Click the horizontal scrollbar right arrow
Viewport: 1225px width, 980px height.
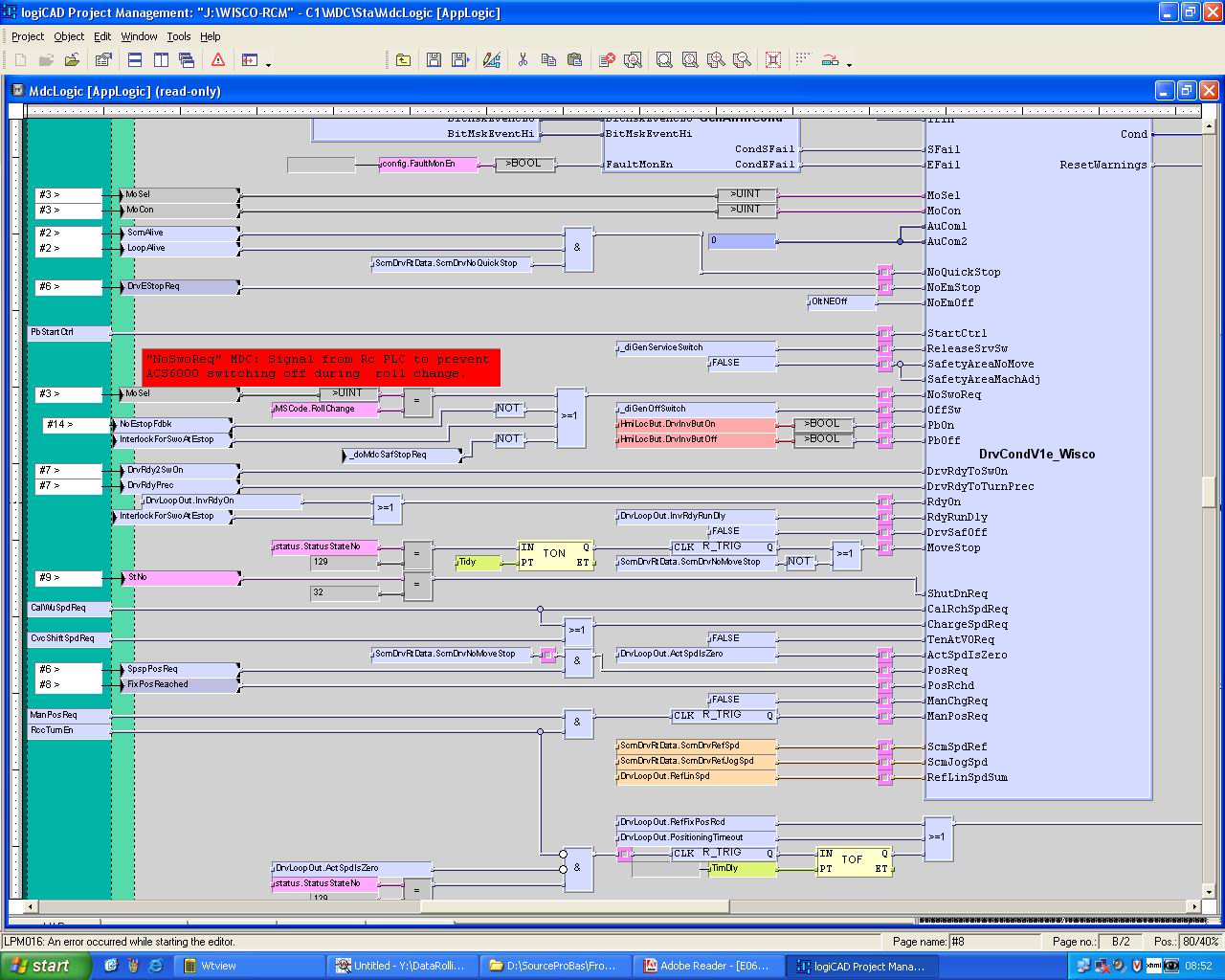coord(1192,905)
